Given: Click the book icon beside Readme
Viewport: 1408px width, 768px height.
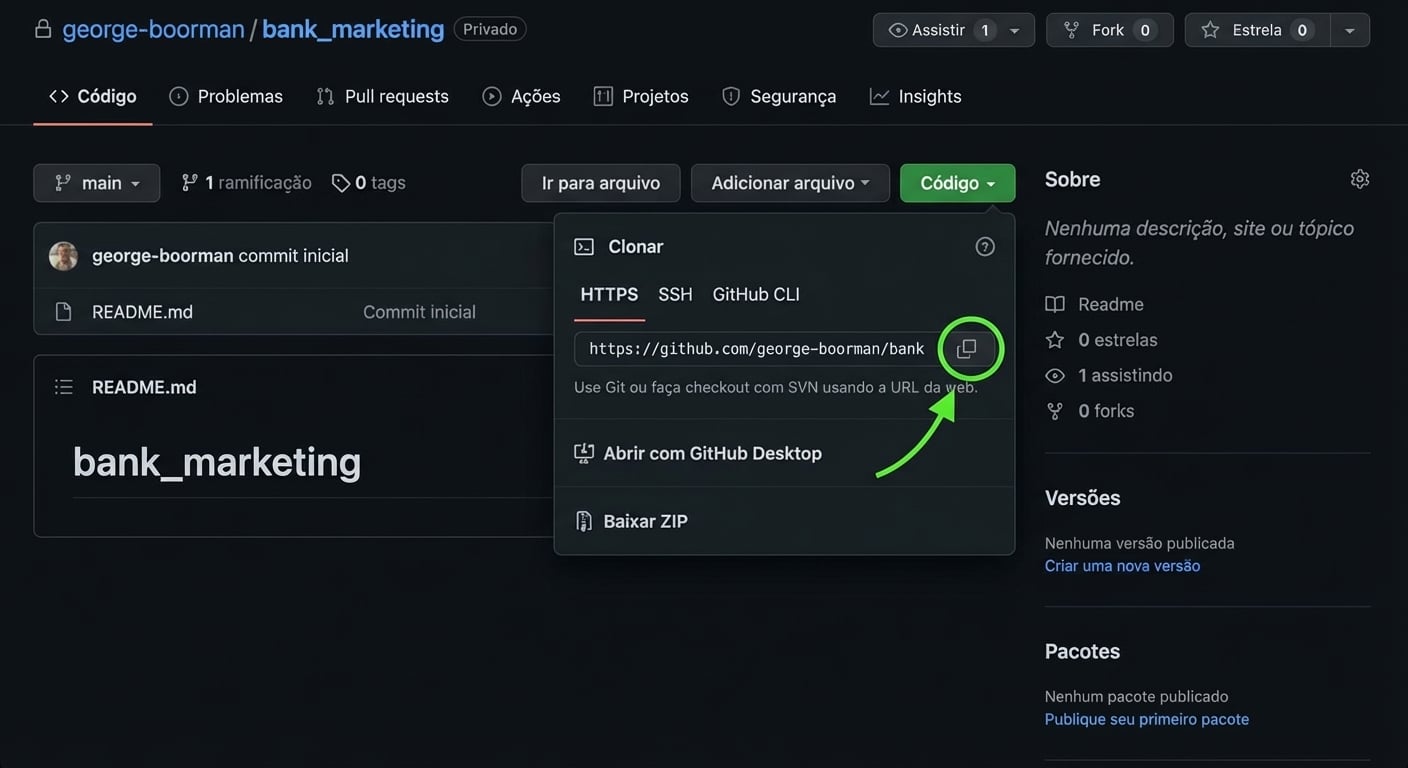Looking at the screenshot, I should coord(1055,304).
